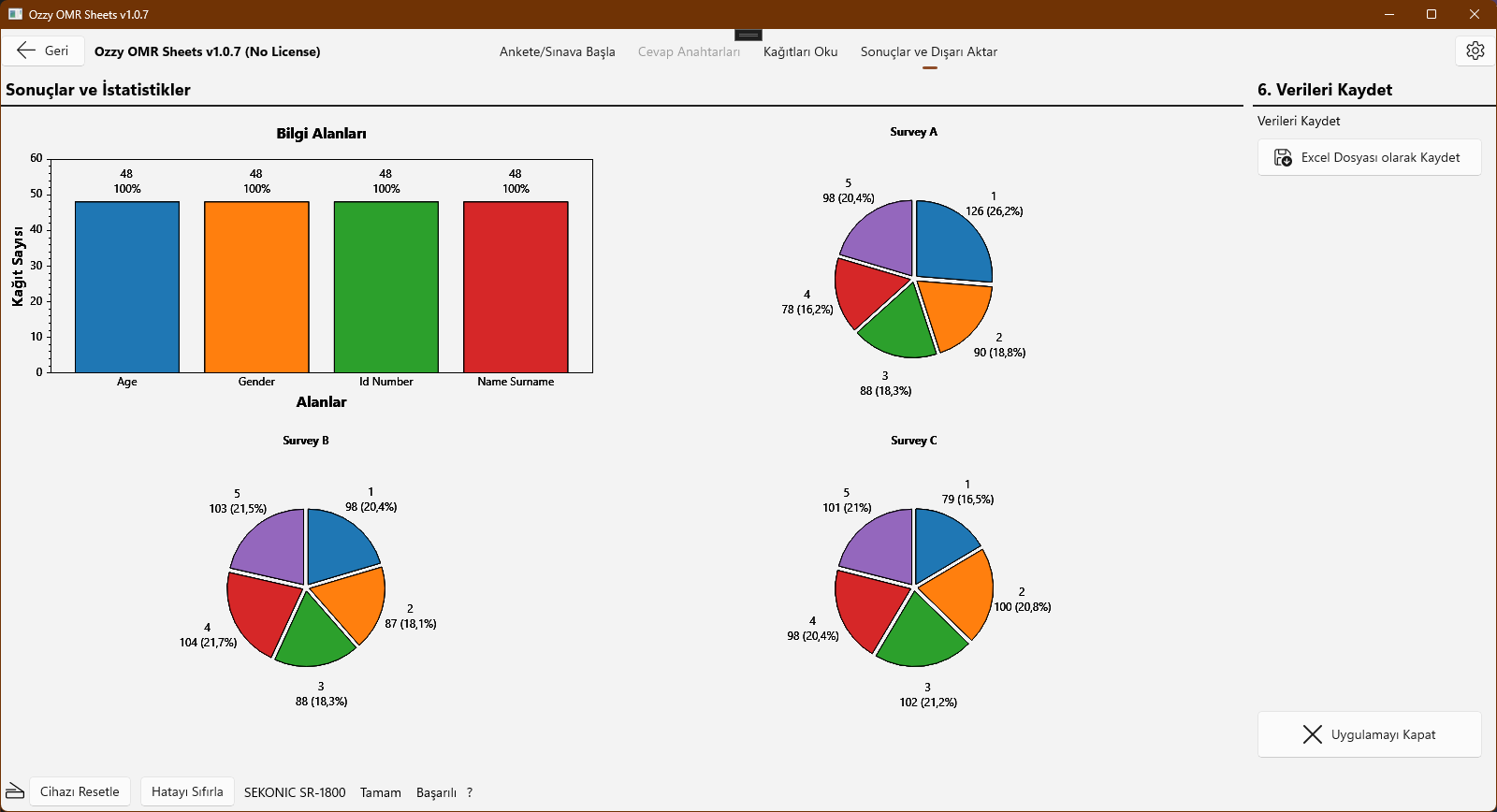Click the question mark help in status bar
The width and height of the screenshot is (1497, 812).
point(470,792)
